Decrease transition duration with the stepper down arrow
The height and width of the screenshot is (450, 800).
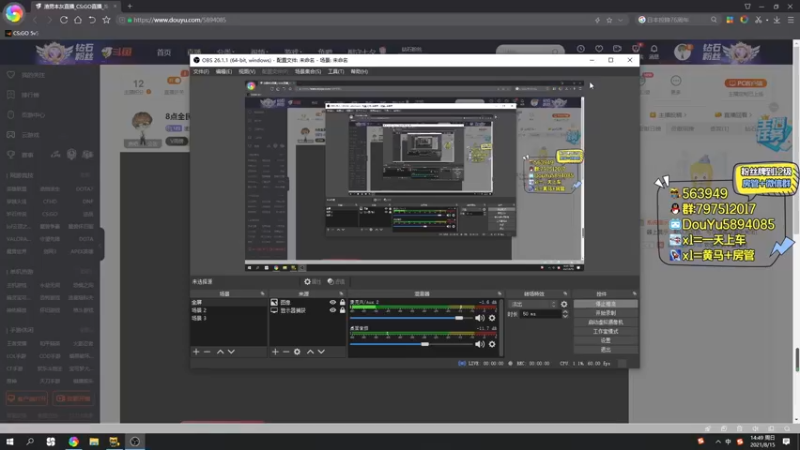(565, 316)
